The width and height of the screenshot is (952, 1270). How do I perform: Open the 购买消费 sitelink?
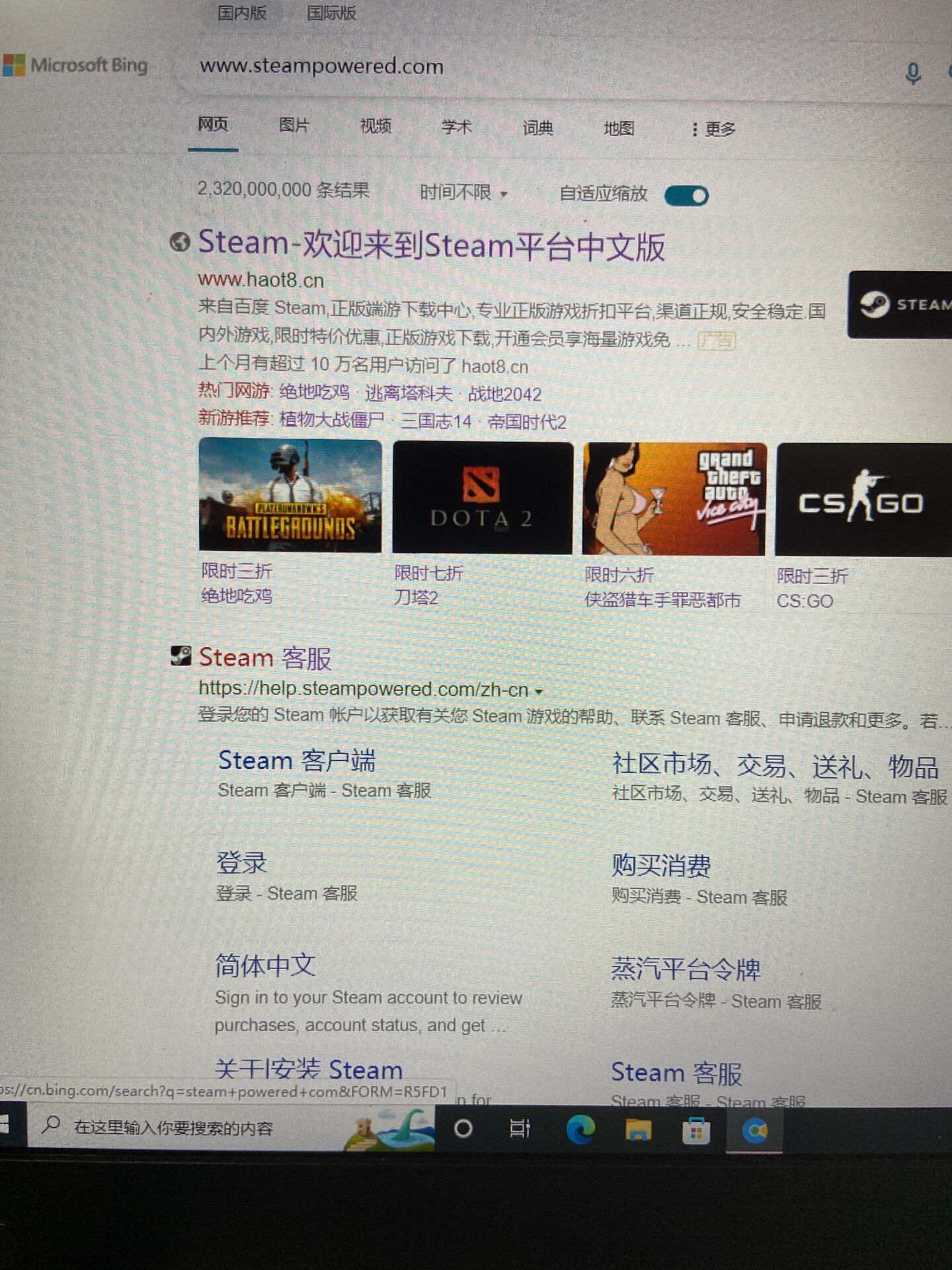click(x=661, y=865)
